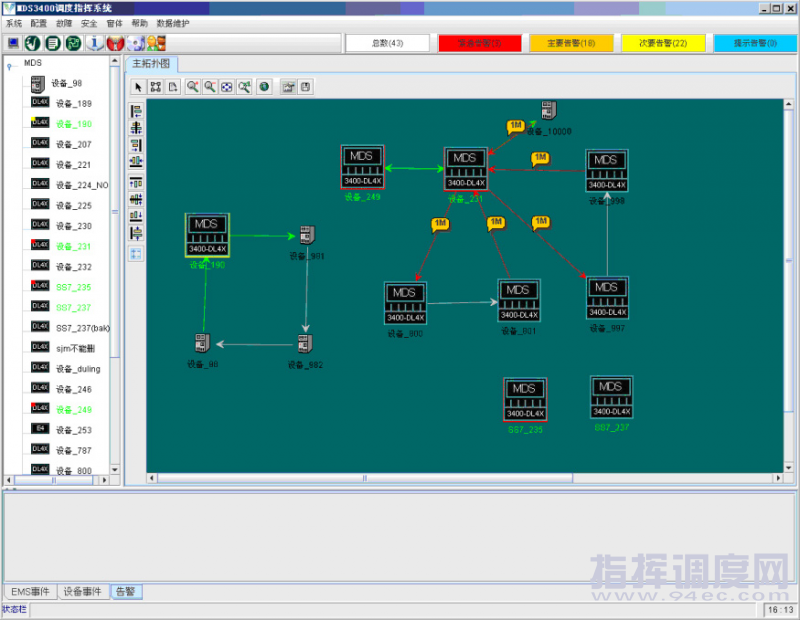
Task: Click the 设备_190 MDS node on topology
Action: point(207,235)
